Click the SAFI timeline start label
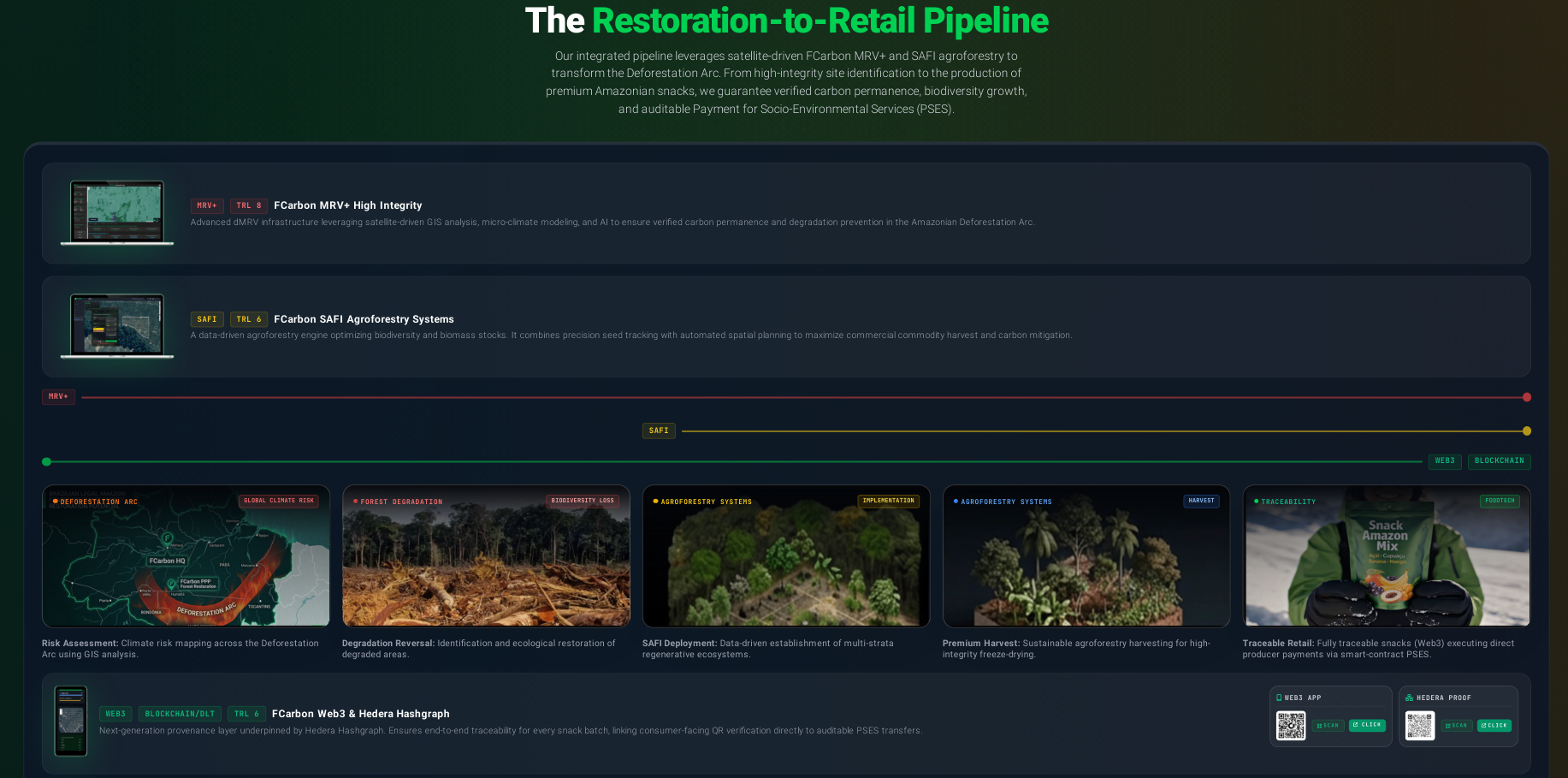This screenshot has height=778, width=1568. click(659, 431)
